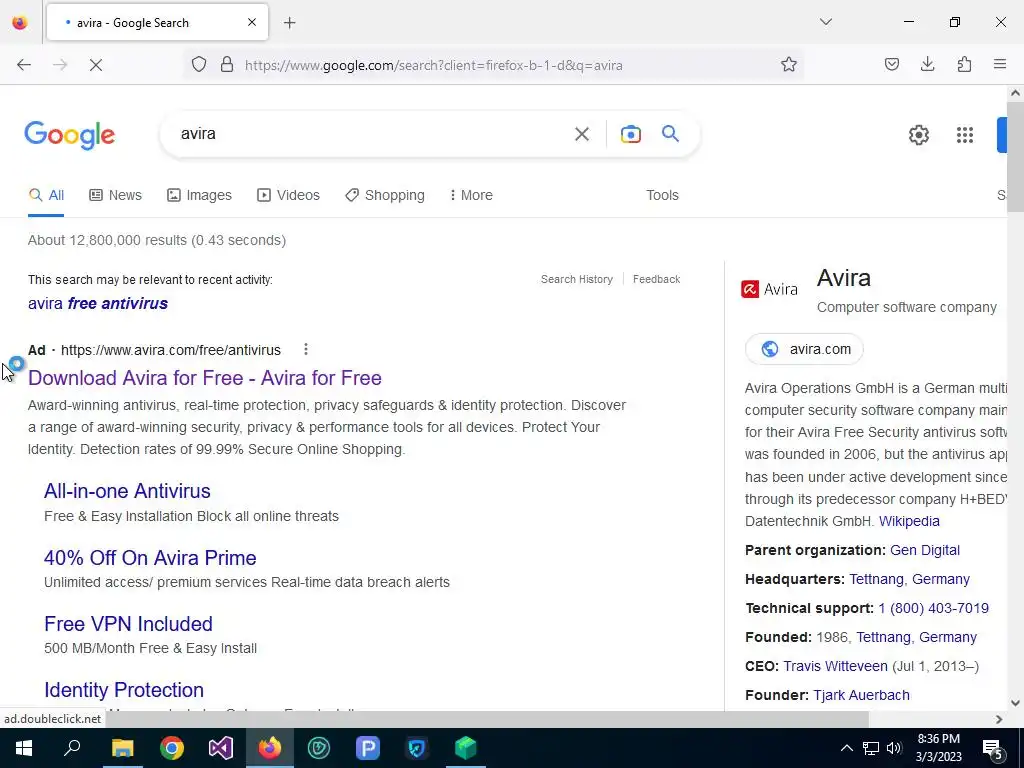Switch to the Images tab

click(199, 195)
